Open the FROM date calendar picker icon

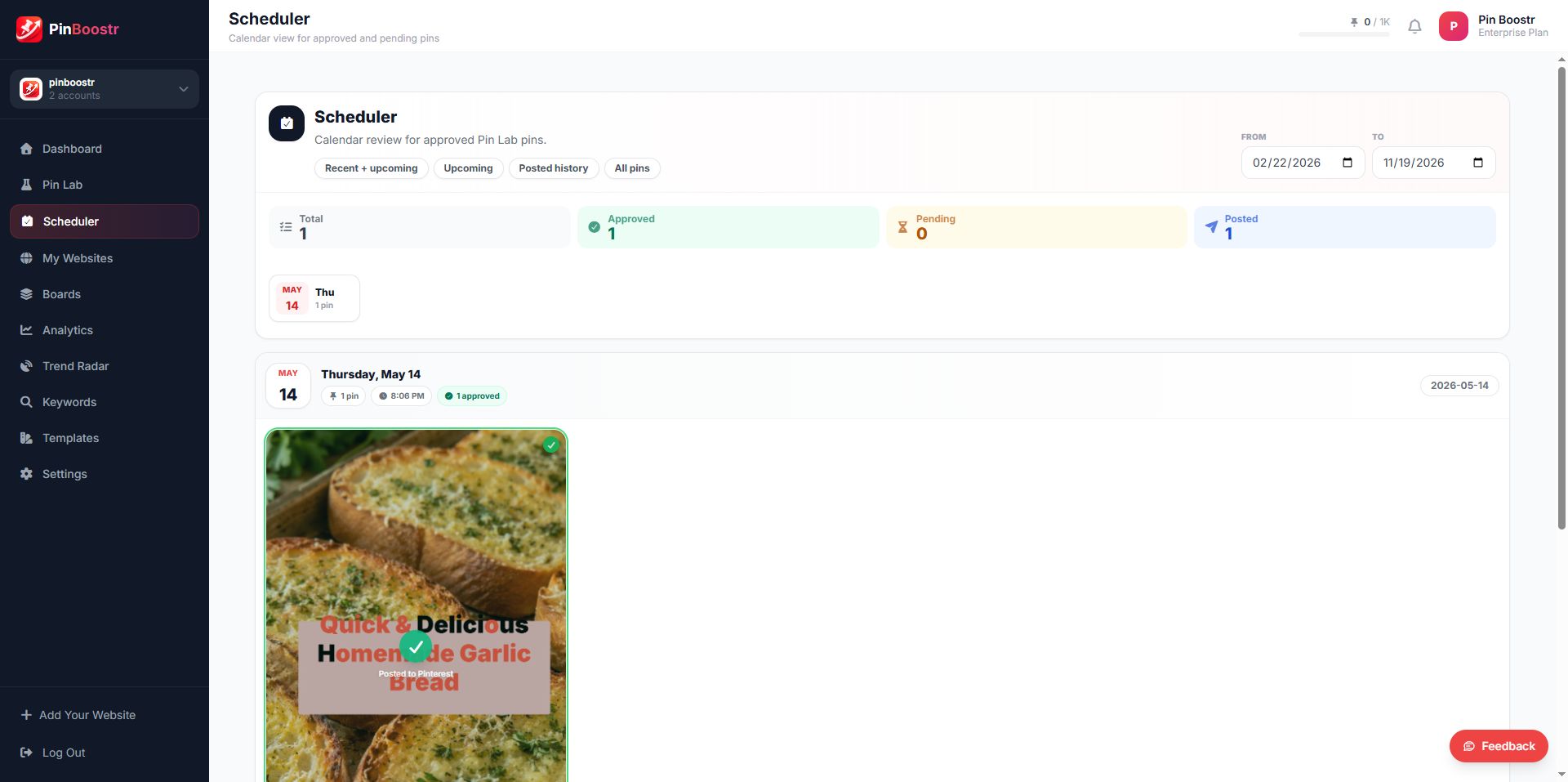[x=1347, y=163]
